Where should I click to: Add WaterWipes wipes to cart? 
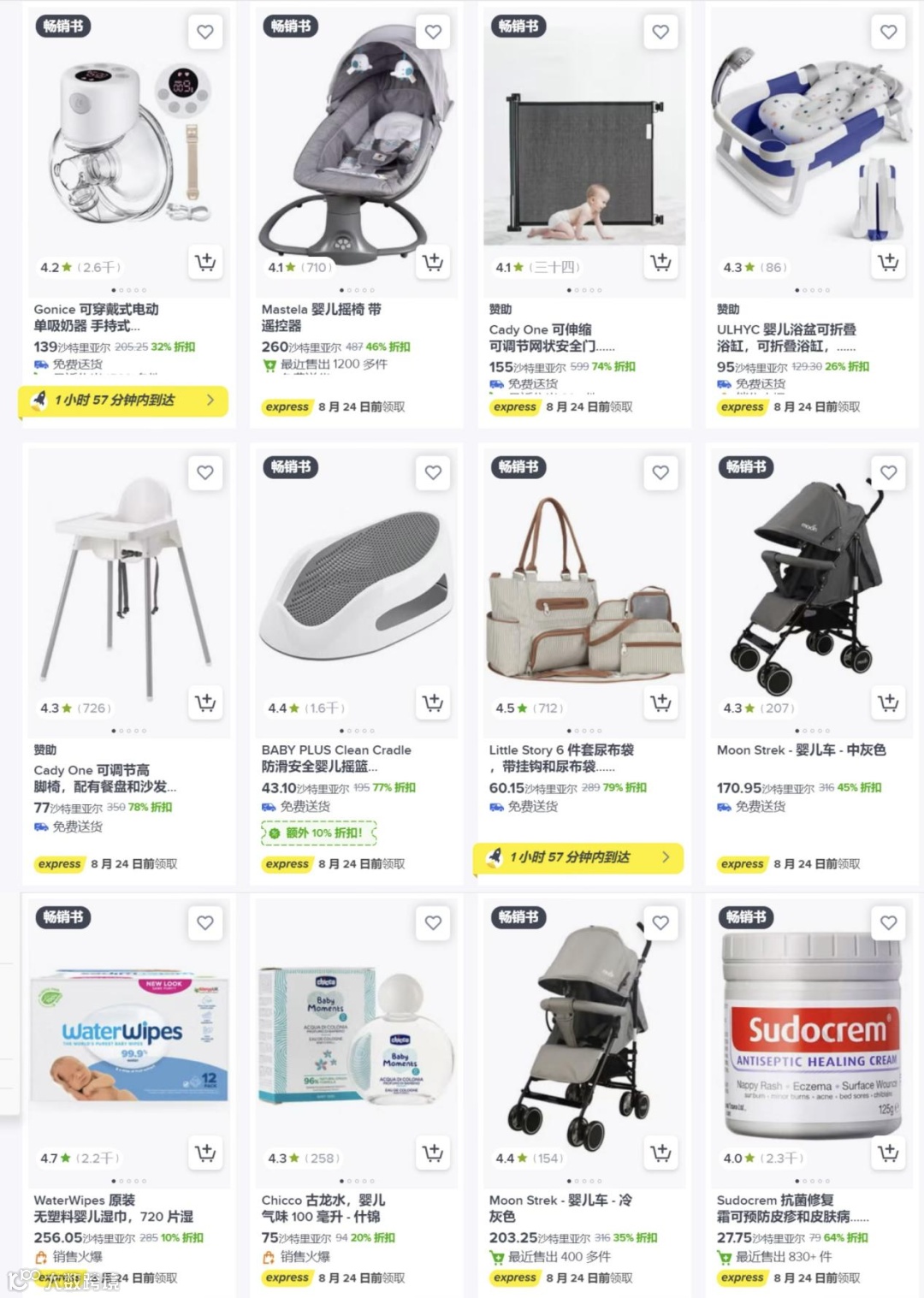205,1153
